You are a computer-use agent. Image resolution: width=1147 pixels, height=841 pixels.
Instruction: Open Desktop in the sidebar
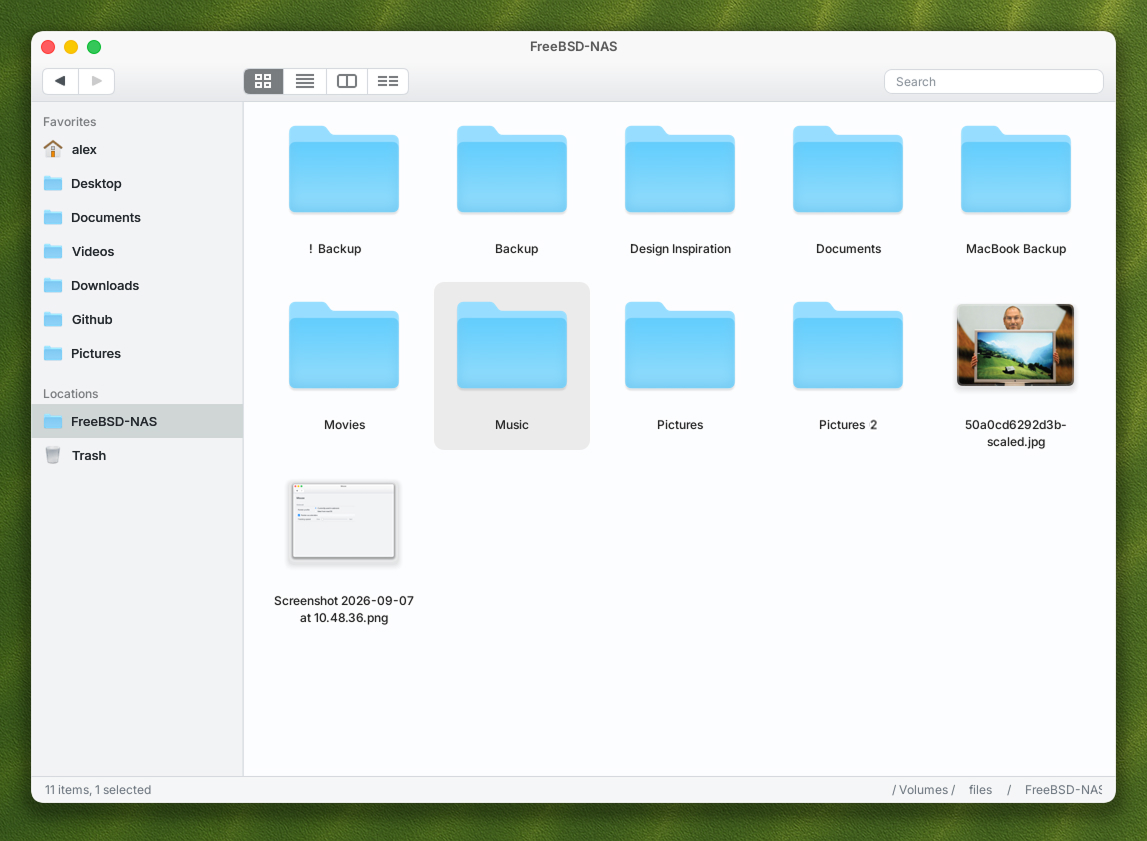tap(137, 184)
